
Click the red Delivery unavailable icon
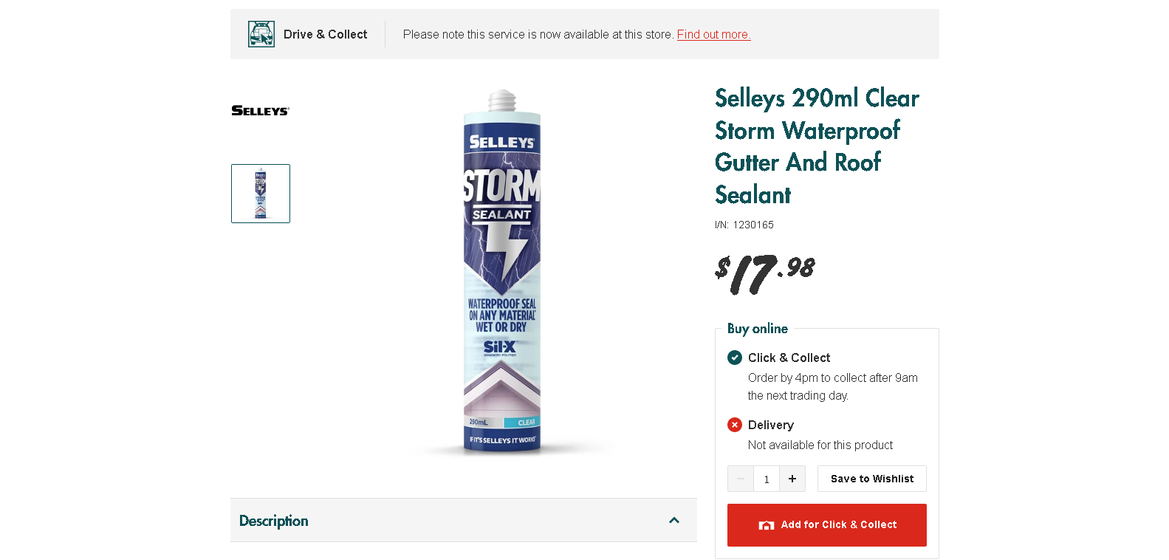click(735, 425)
